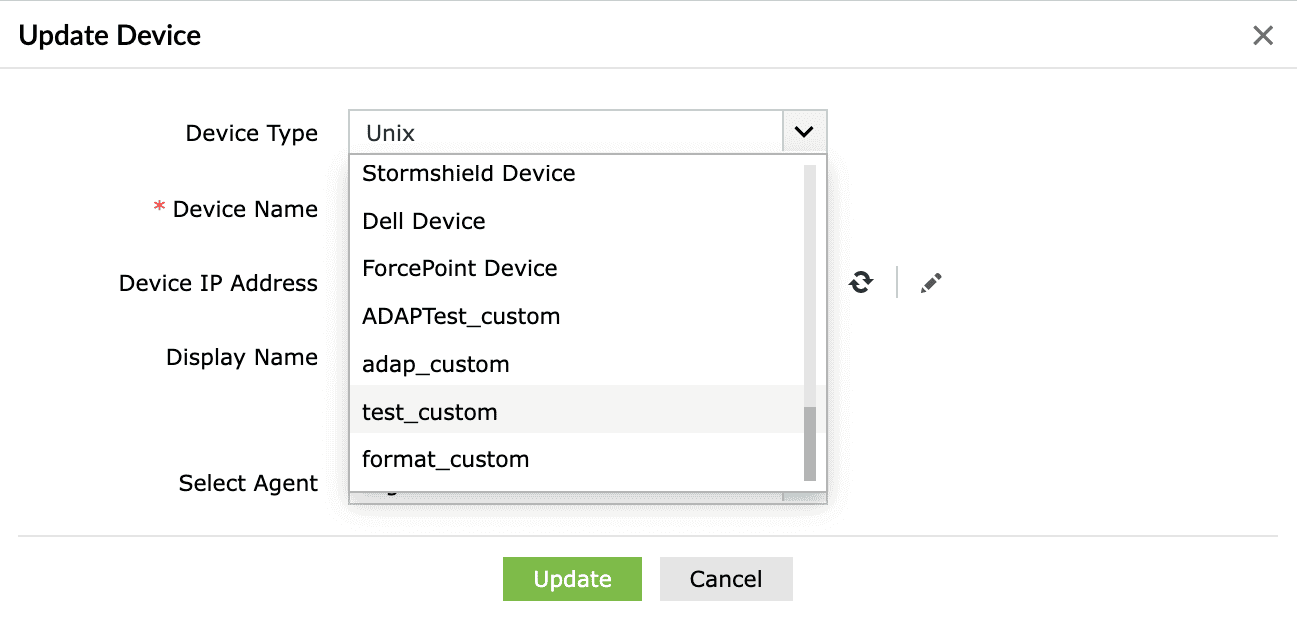Click the refresh icon beside Device IP Address
Viewport: 1297px width, 638px height.
coord(860,283)
